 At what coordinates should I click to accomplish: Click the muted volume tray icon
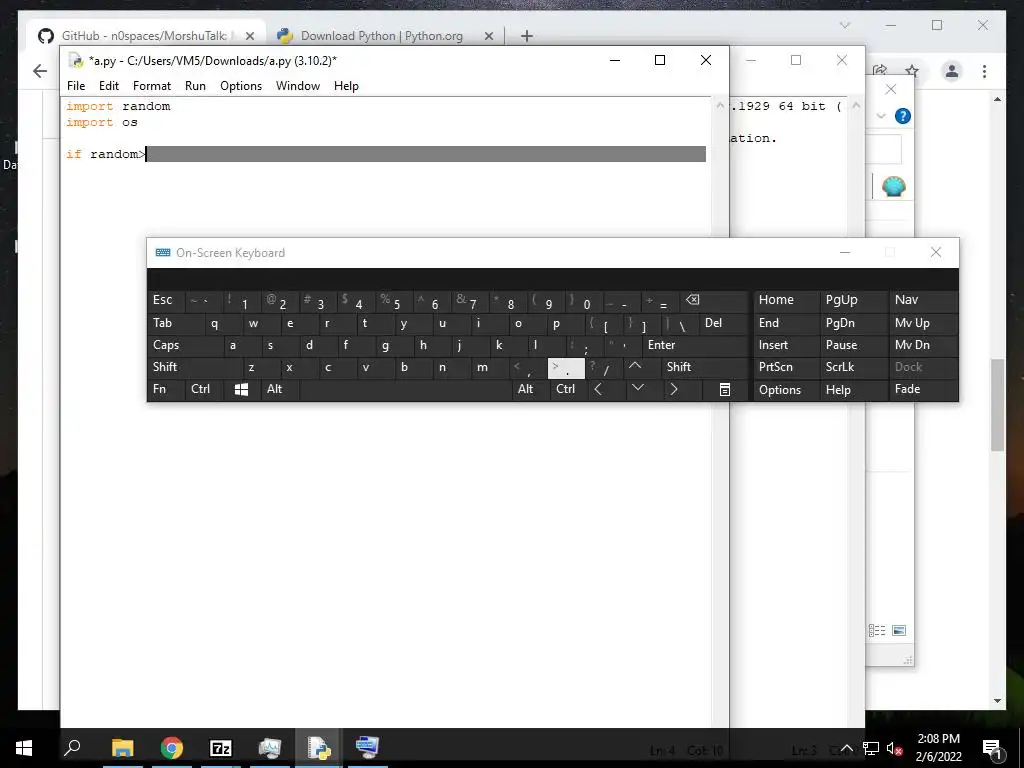click(895, 748)
